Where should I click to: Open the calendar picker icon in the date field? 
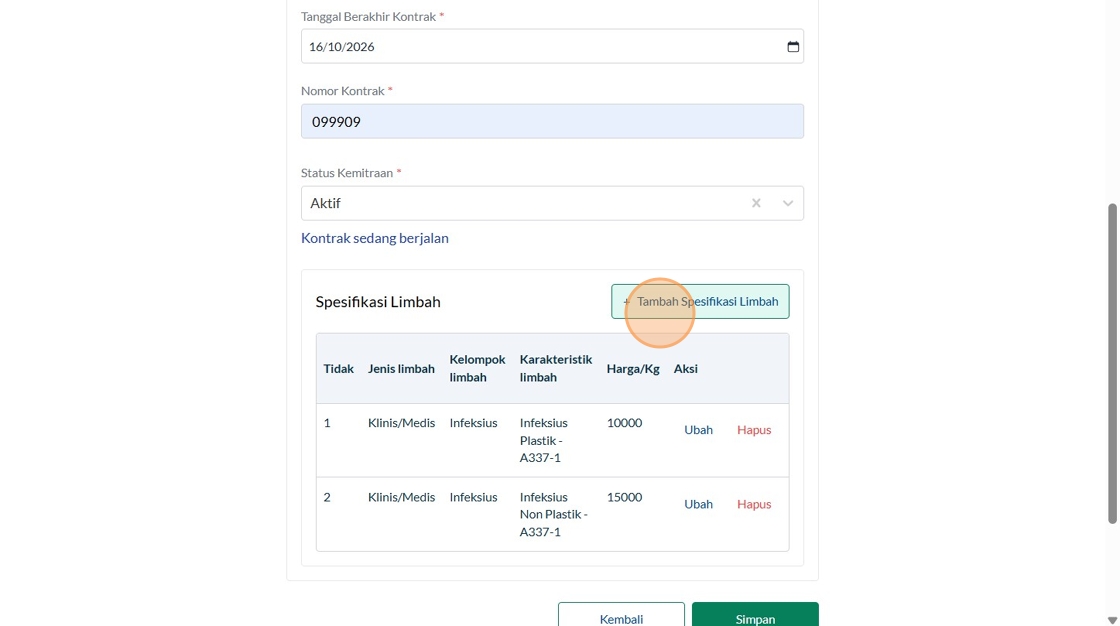pos(793,47)
